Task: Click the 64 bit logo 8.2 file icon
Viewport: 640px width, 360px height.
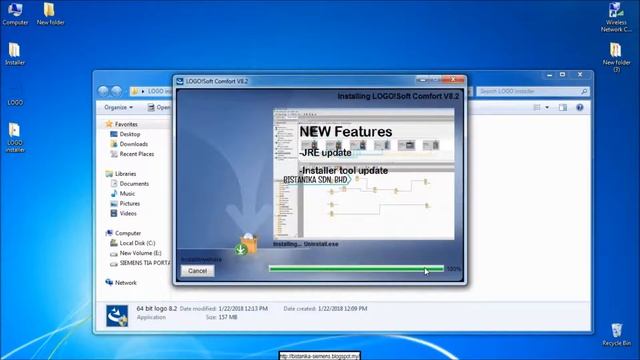Action: point(117,316)
